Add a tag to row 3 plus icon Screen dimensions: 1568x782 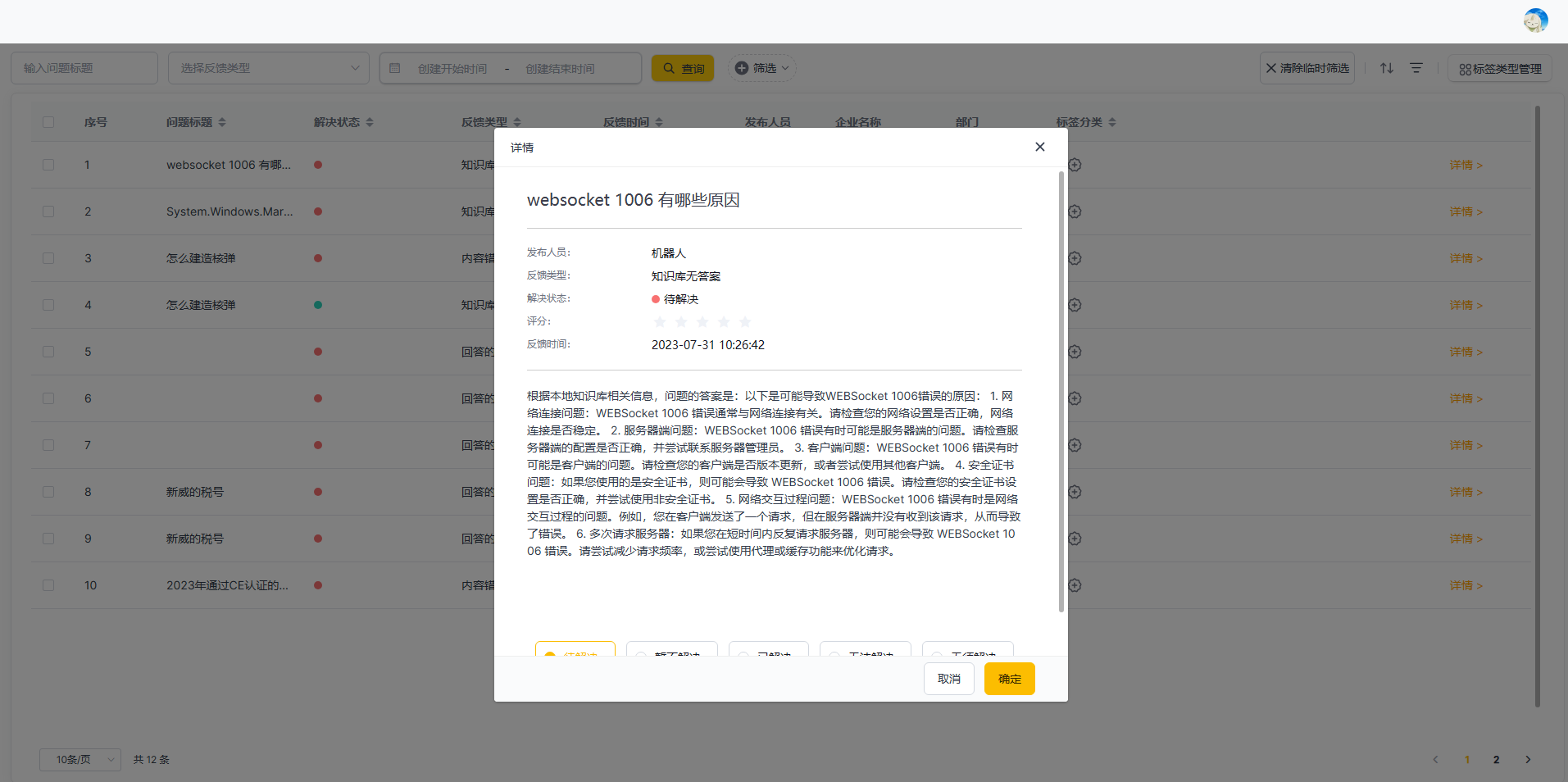tap(1075, 258)
